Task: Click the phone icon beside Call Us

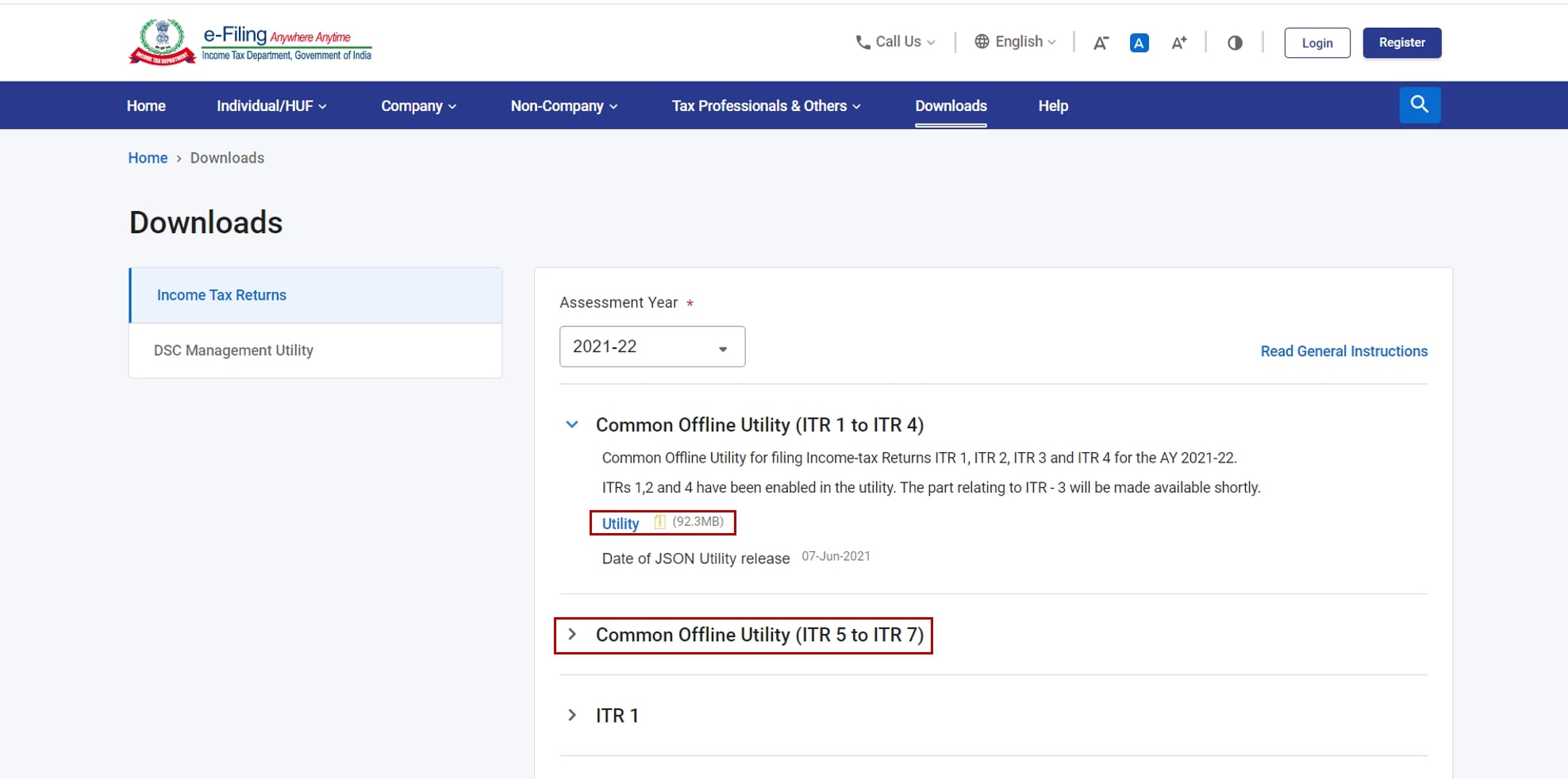Action: coord(863,41)
